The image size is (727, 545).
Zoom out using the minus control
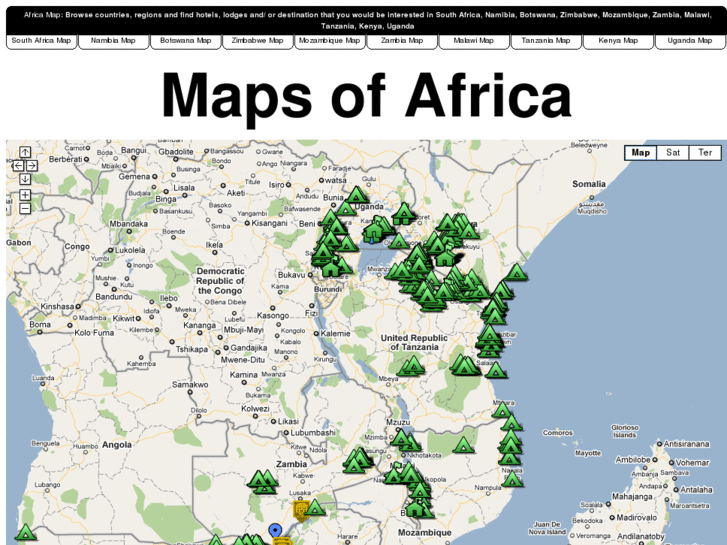pos(25,208)
